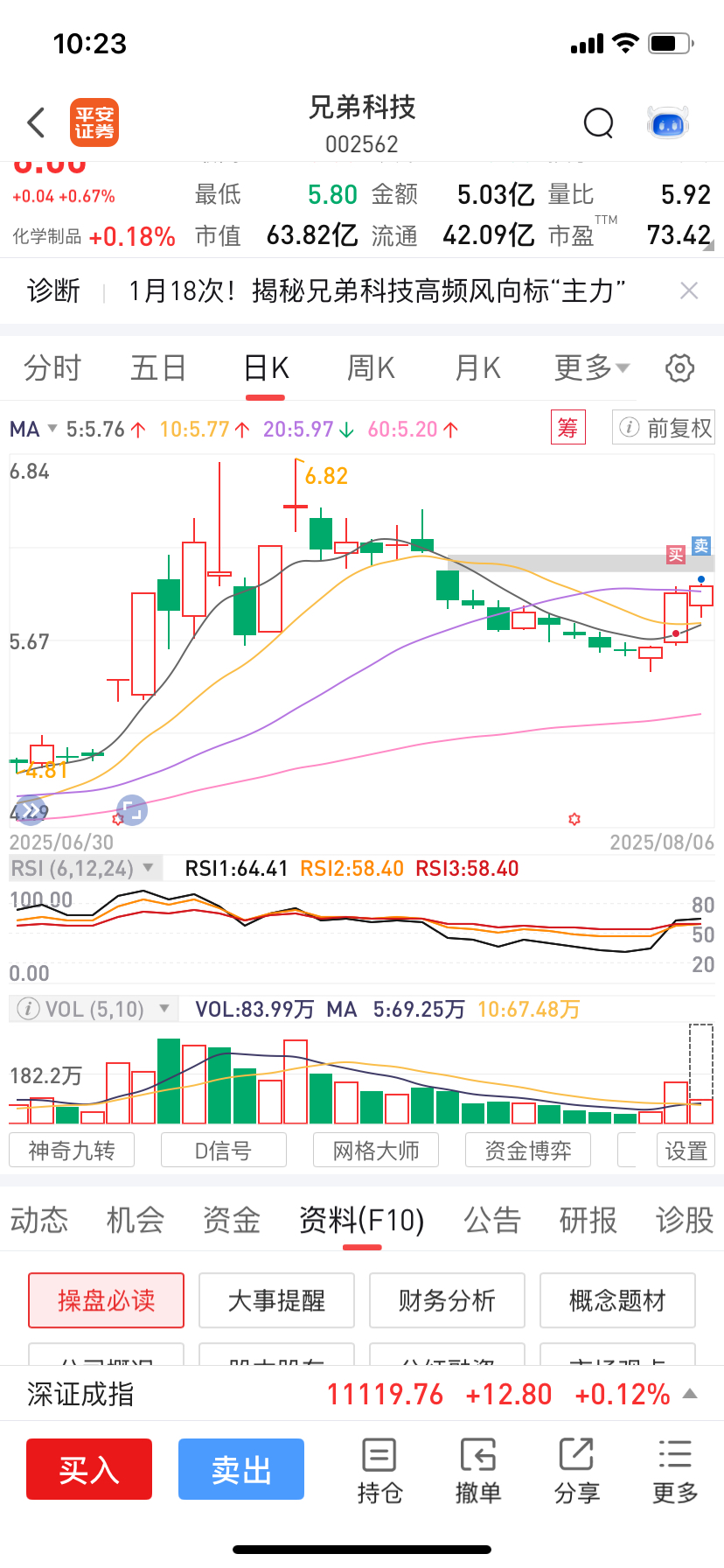Select the 网格大师 indicator button
Viewport: 724px width, 1568px height.
coord(376,1150)
